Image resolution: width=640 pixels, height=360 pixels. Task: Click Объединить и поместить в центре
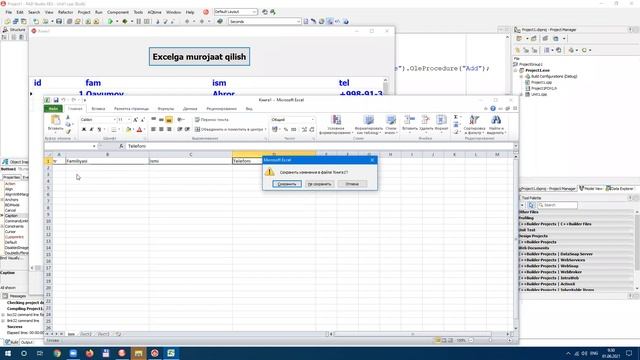[x=230, y=129]
